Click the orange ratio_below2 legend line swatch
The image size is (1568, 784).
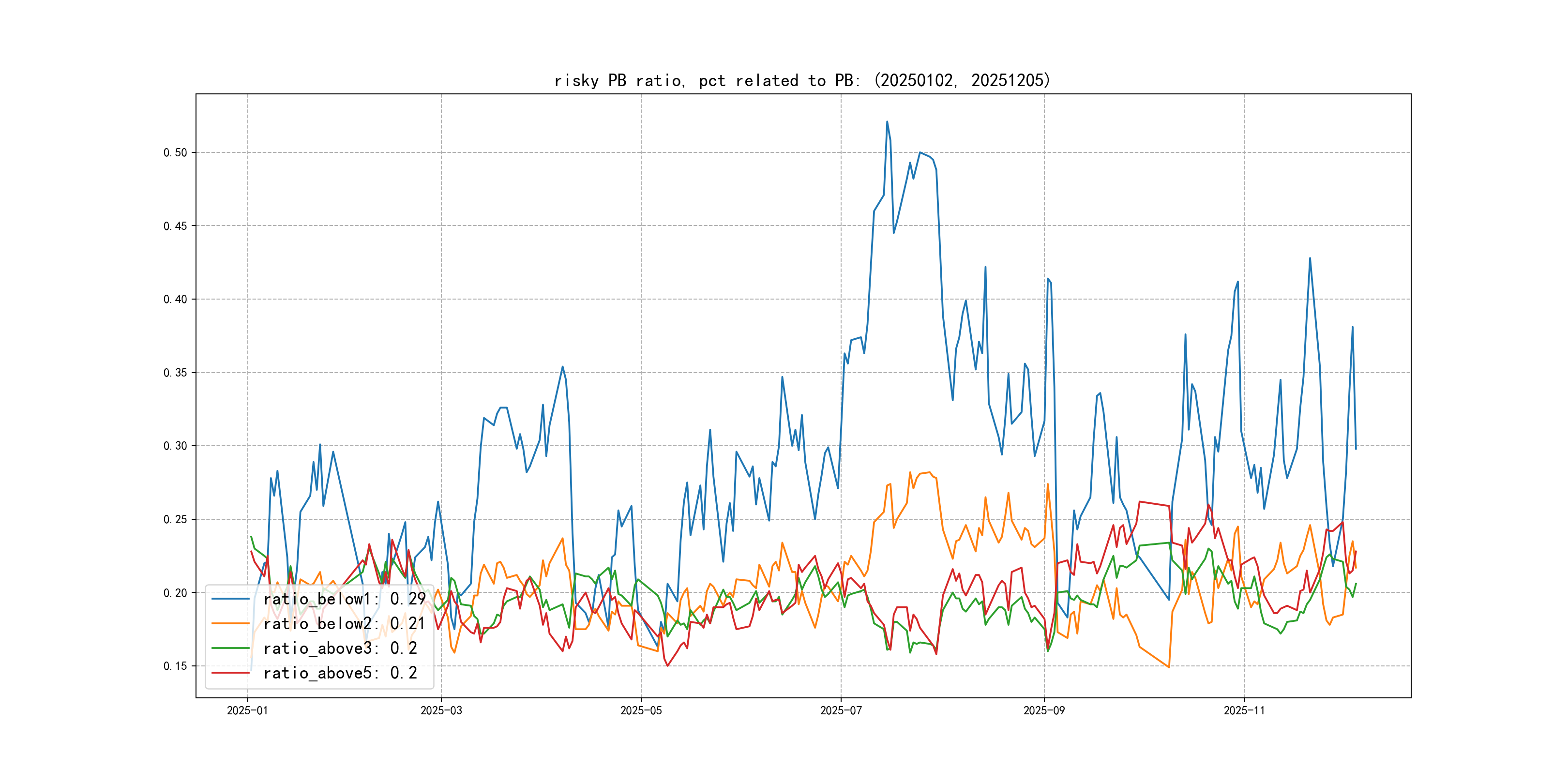click(x=230, y=623)
